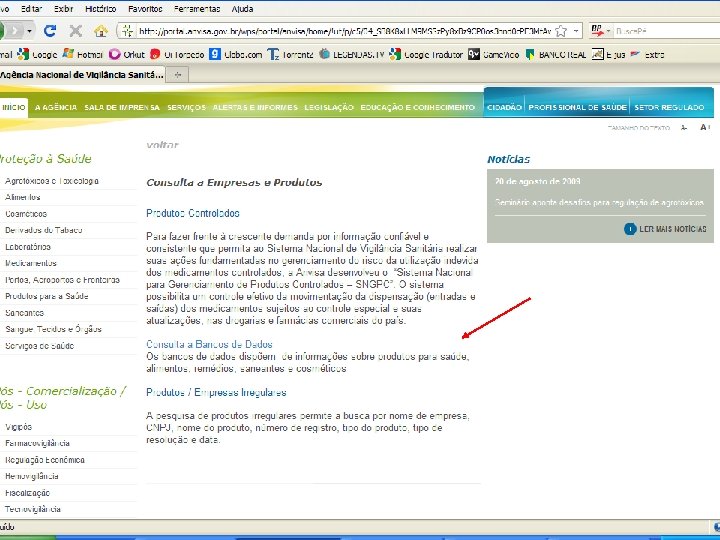Open the back/forward history dropdown arrow
The width and height of the screenshot is (720, 540).
(x=29, y=31)
